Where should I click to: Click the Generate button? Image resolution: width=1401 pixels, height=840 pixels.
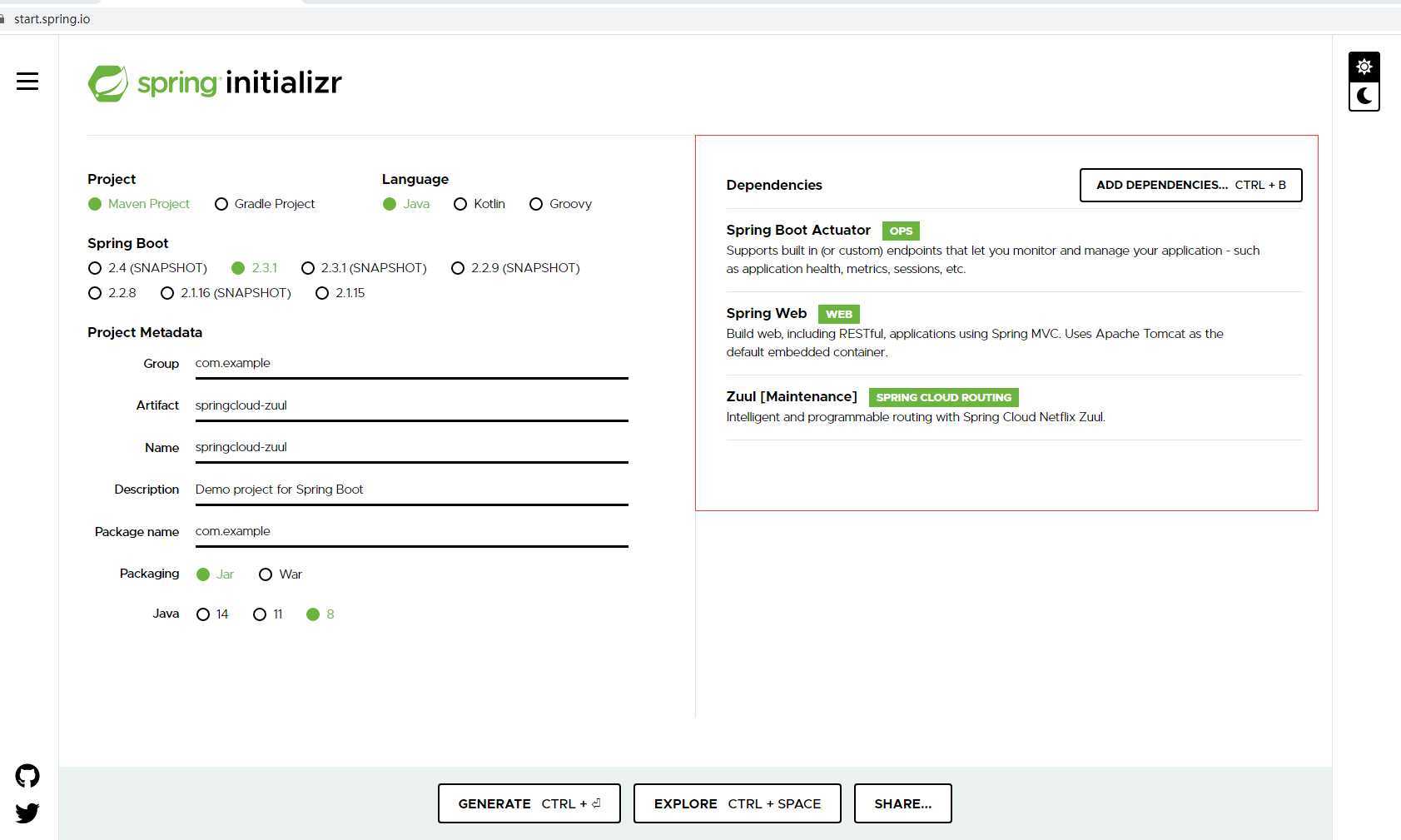pos(529,803)
